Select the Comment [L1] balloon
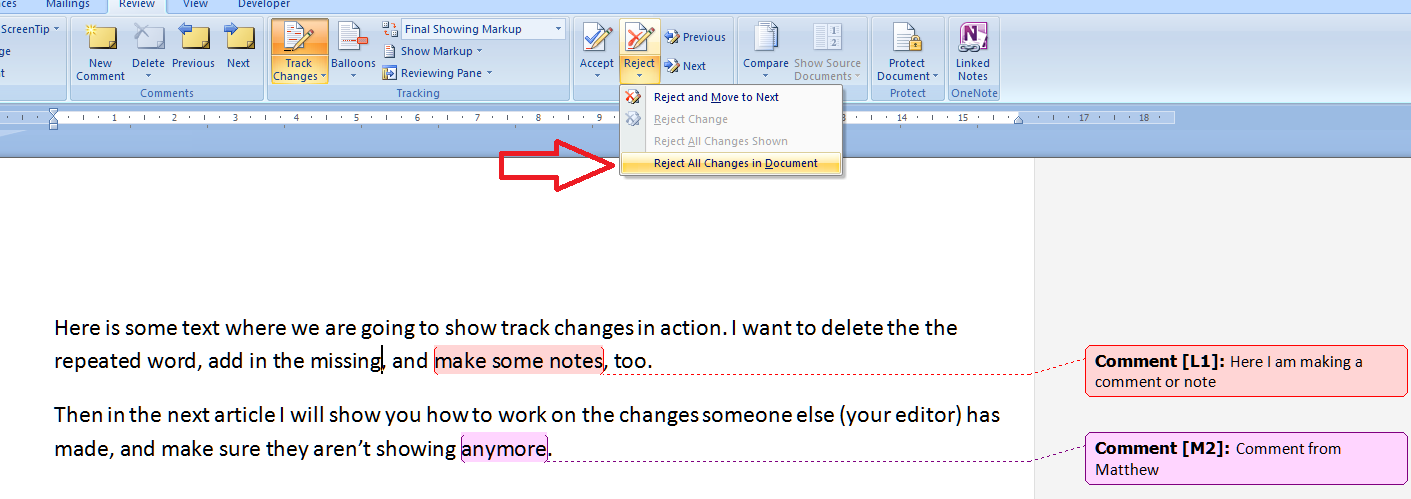Screen dimensions: 1411x499 (1245, 371)
